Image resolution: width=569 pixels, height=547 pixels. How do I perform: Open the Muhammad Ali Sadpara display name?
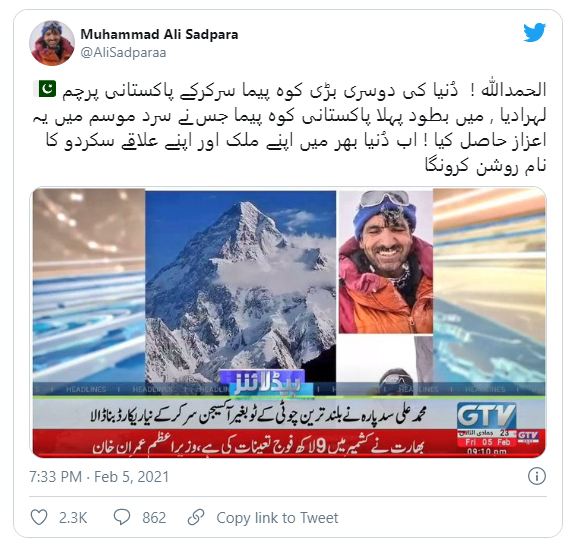159,34
